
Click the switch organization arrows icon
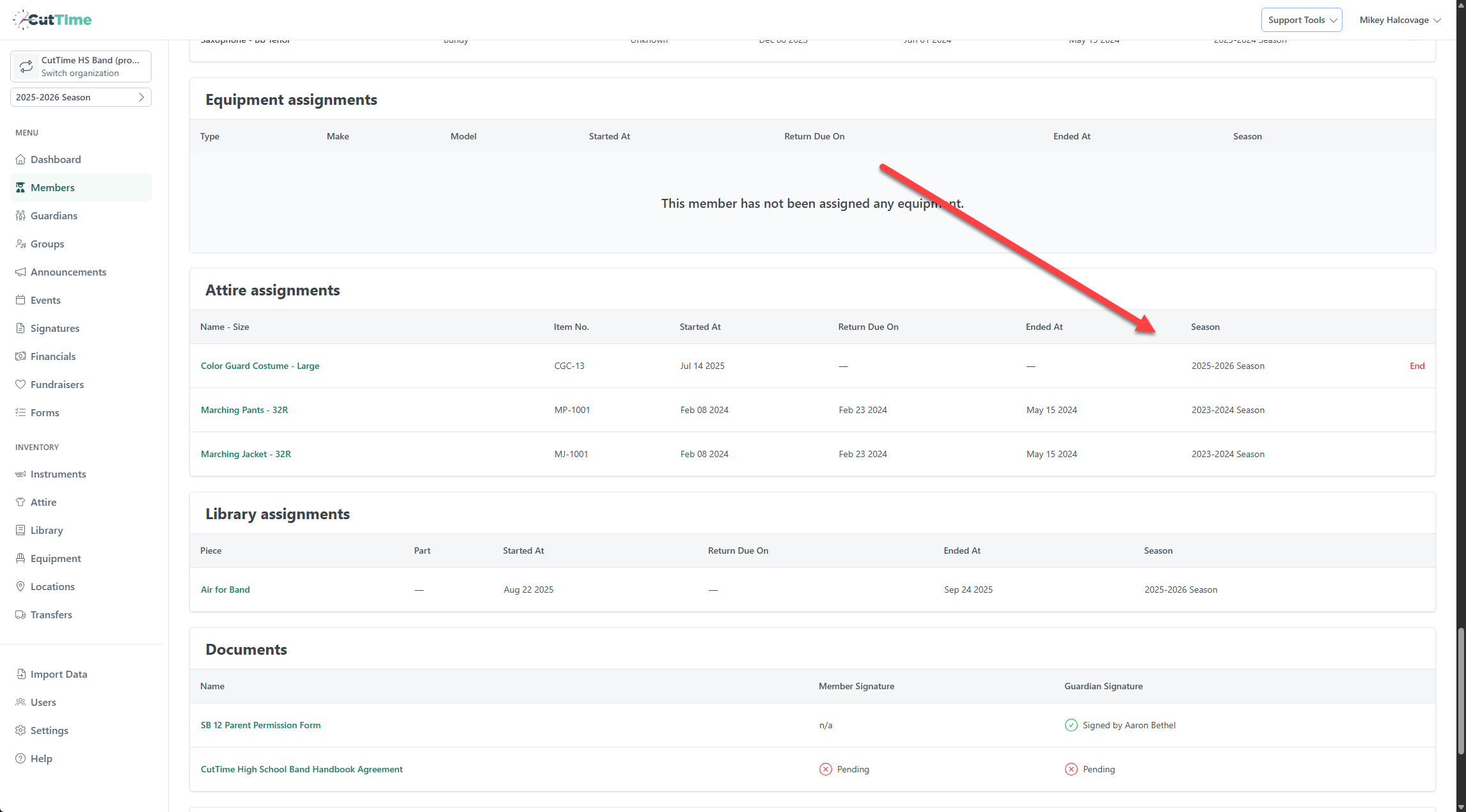point(26,66)
